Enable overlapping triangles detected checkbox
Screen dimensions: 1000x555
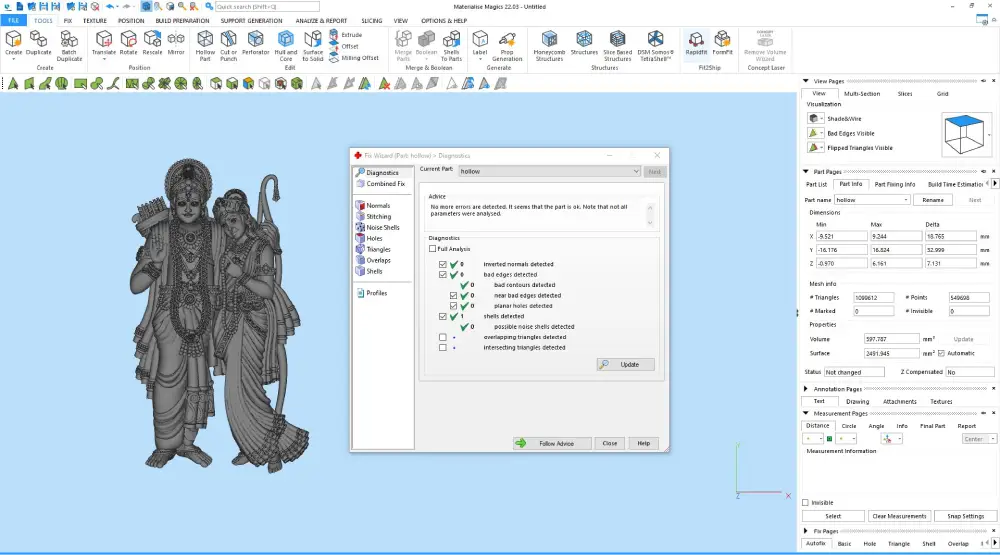[x=443, y=337]
